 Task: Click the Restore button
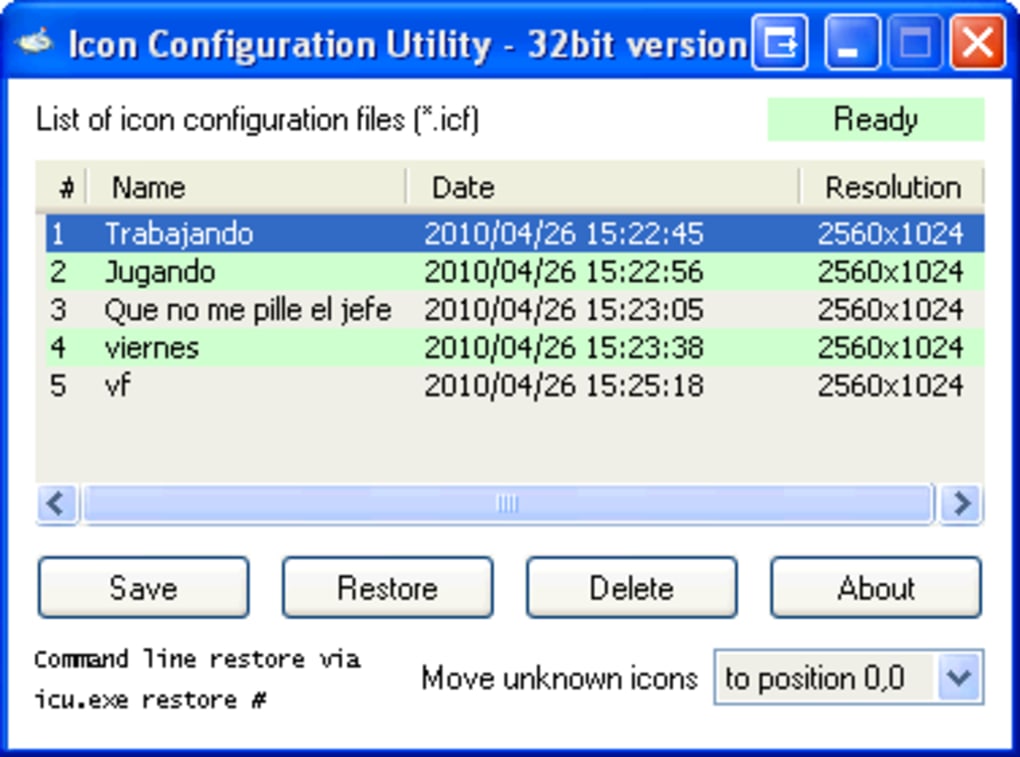coord(387,588)
